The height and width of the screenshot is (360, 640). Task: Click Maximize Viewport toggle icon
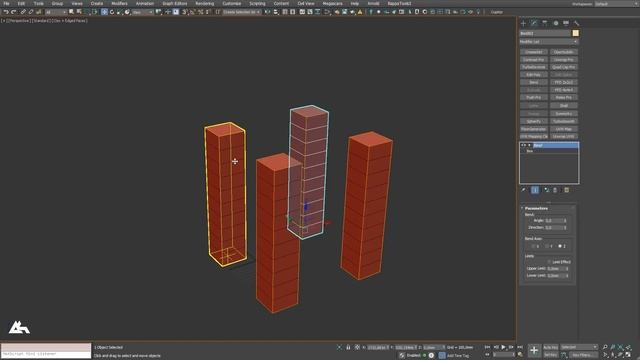pyautogui.click(x=629, y=355)
